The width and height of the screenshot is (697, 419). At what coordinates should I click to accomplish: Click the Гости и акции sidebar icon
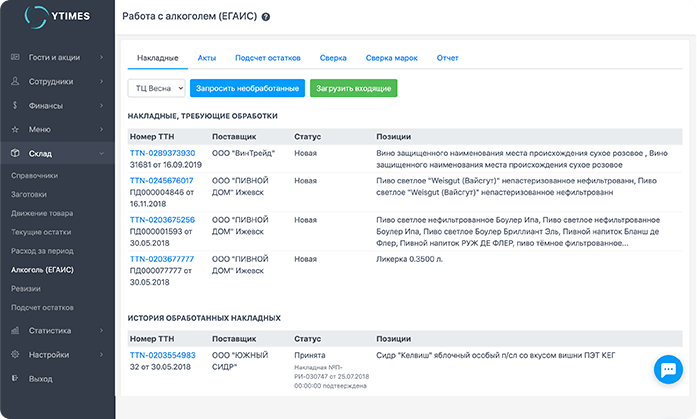coord(15,57)
